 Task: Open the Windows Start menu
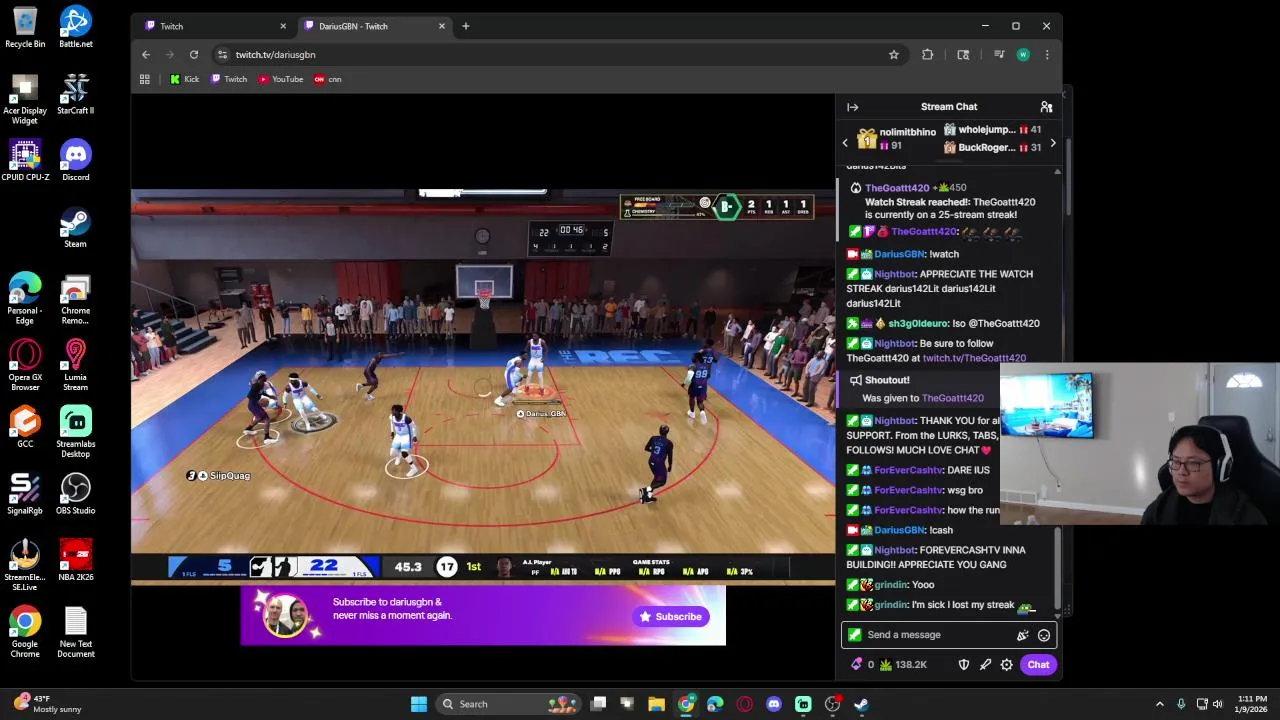coord(419,704)
